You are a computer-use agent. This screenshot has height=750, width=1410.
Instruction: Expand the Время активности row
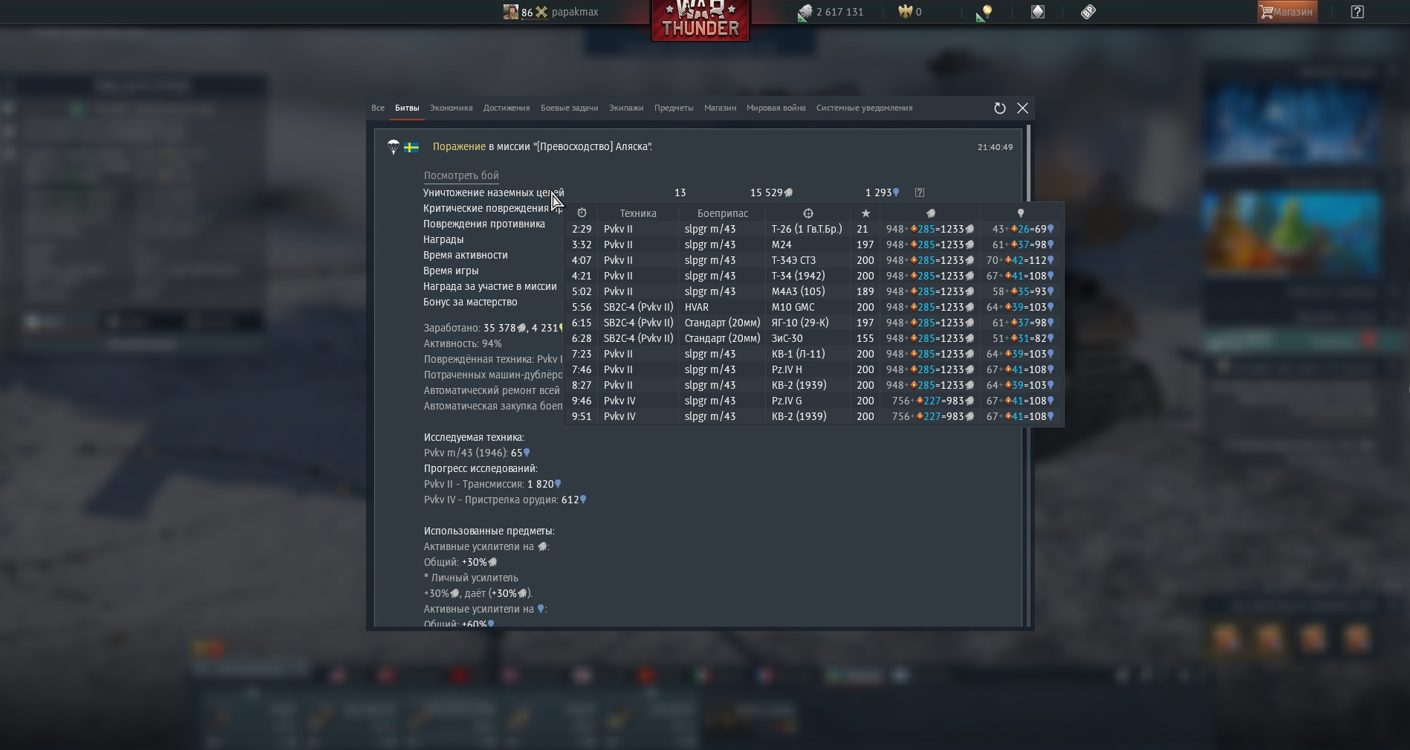click(465, 255)
